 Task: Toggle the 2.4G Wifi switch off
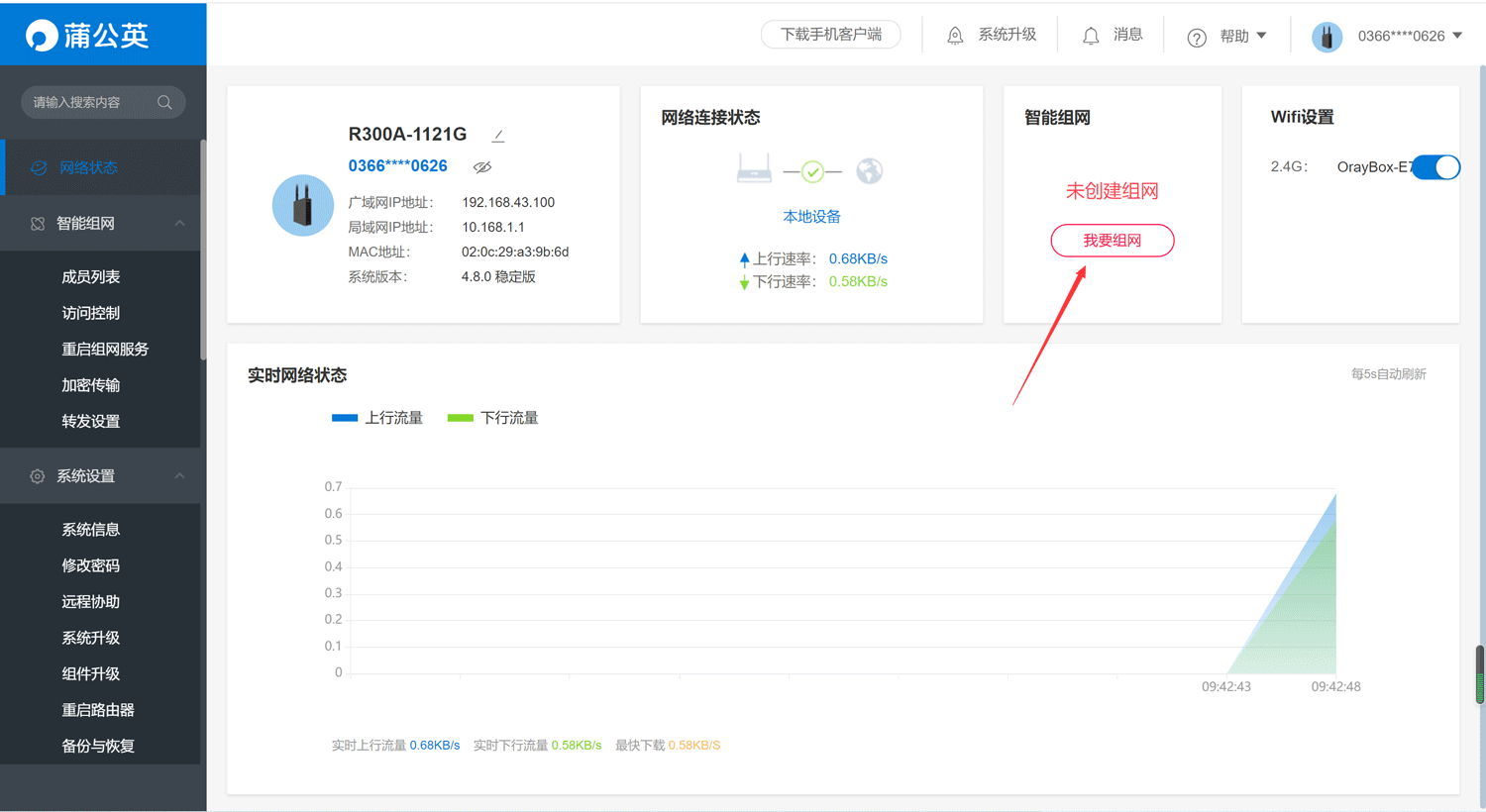click(x=1436, y=167)
